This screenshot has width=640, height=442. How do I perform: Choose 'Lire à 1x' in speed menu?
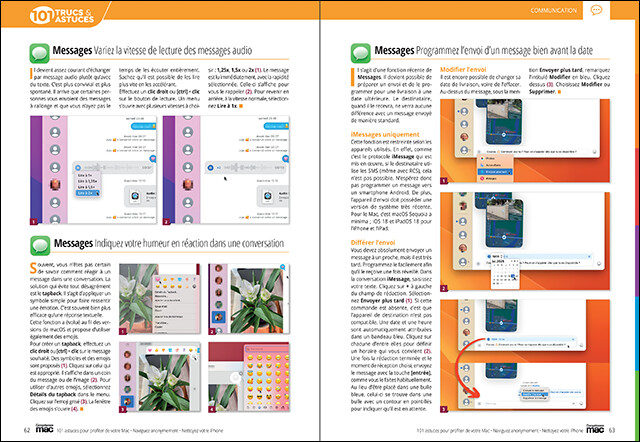(85, 175)
